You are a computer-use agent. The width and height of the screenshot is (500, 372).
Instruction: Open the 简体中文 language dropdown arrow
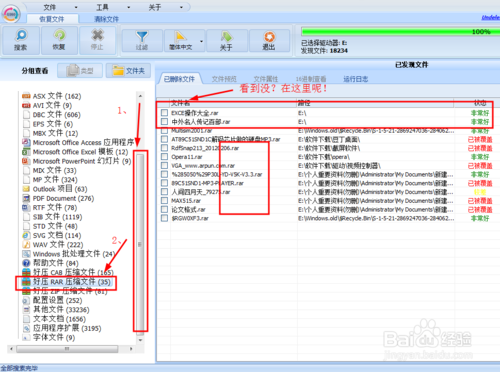coord(201,41)
